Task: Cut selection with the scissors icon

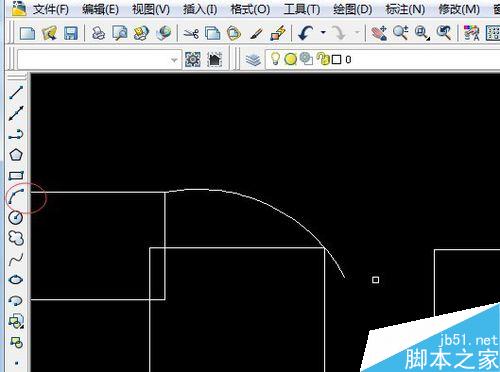Action: tap(191, 33)
